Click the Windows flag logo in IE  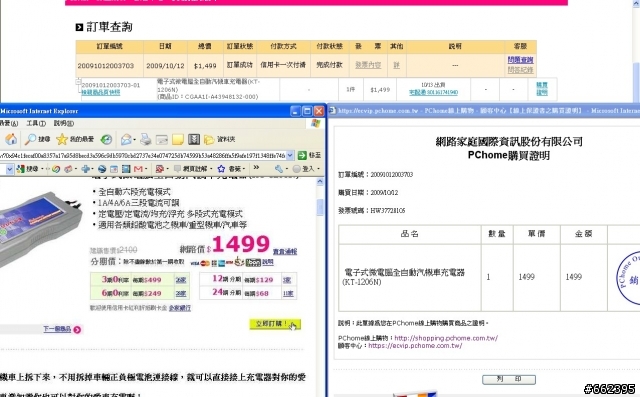click(x=315, y=123)
